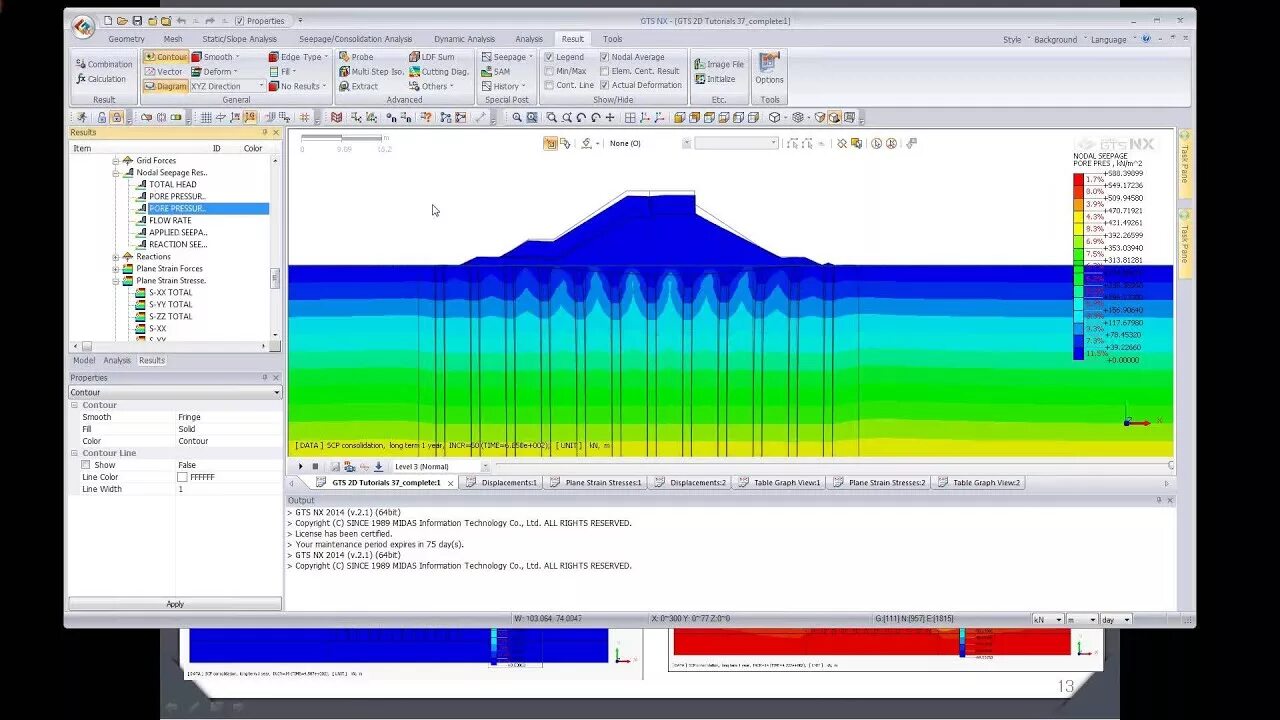Open the History dropdown
The image size is (1280, 720).
[502, 86]
